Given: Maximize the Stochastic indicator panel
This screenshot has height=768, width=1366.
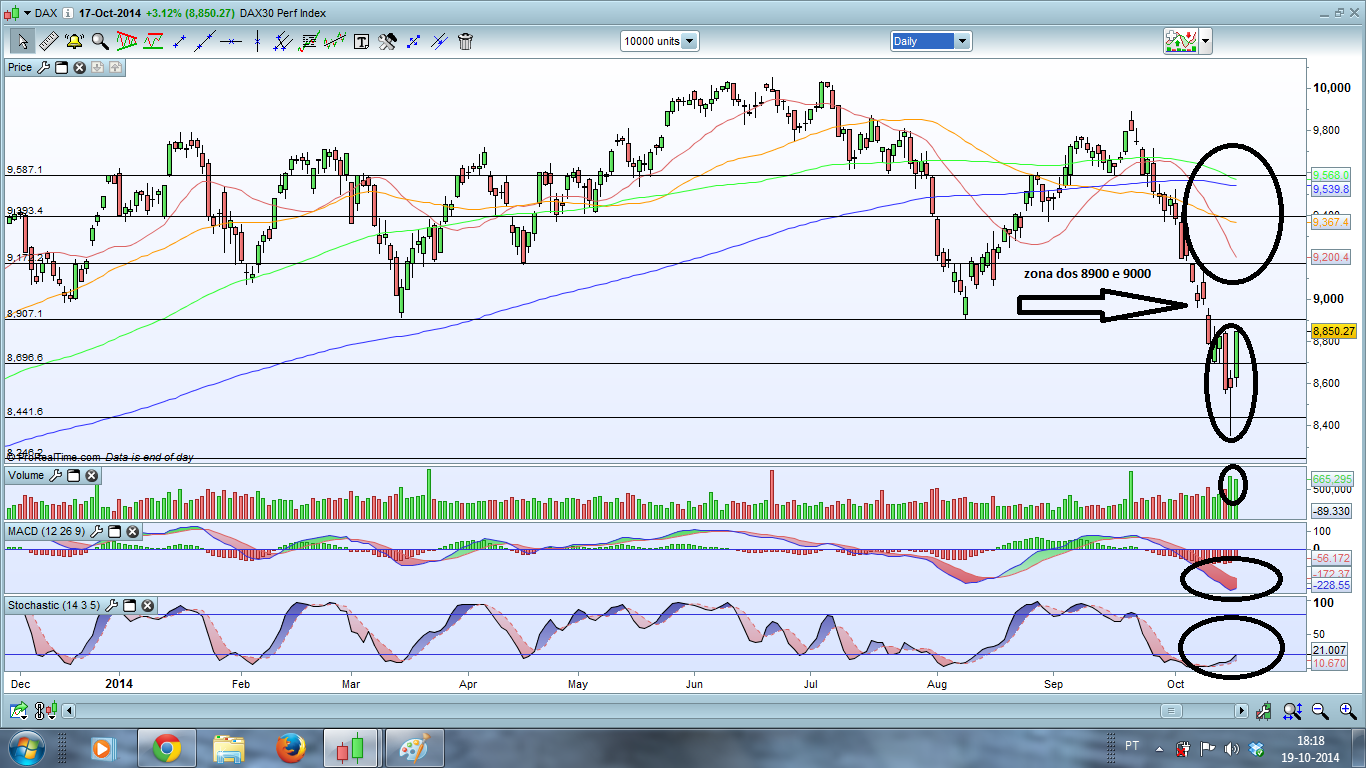Looking at the screenshot, I should (129, 605).
